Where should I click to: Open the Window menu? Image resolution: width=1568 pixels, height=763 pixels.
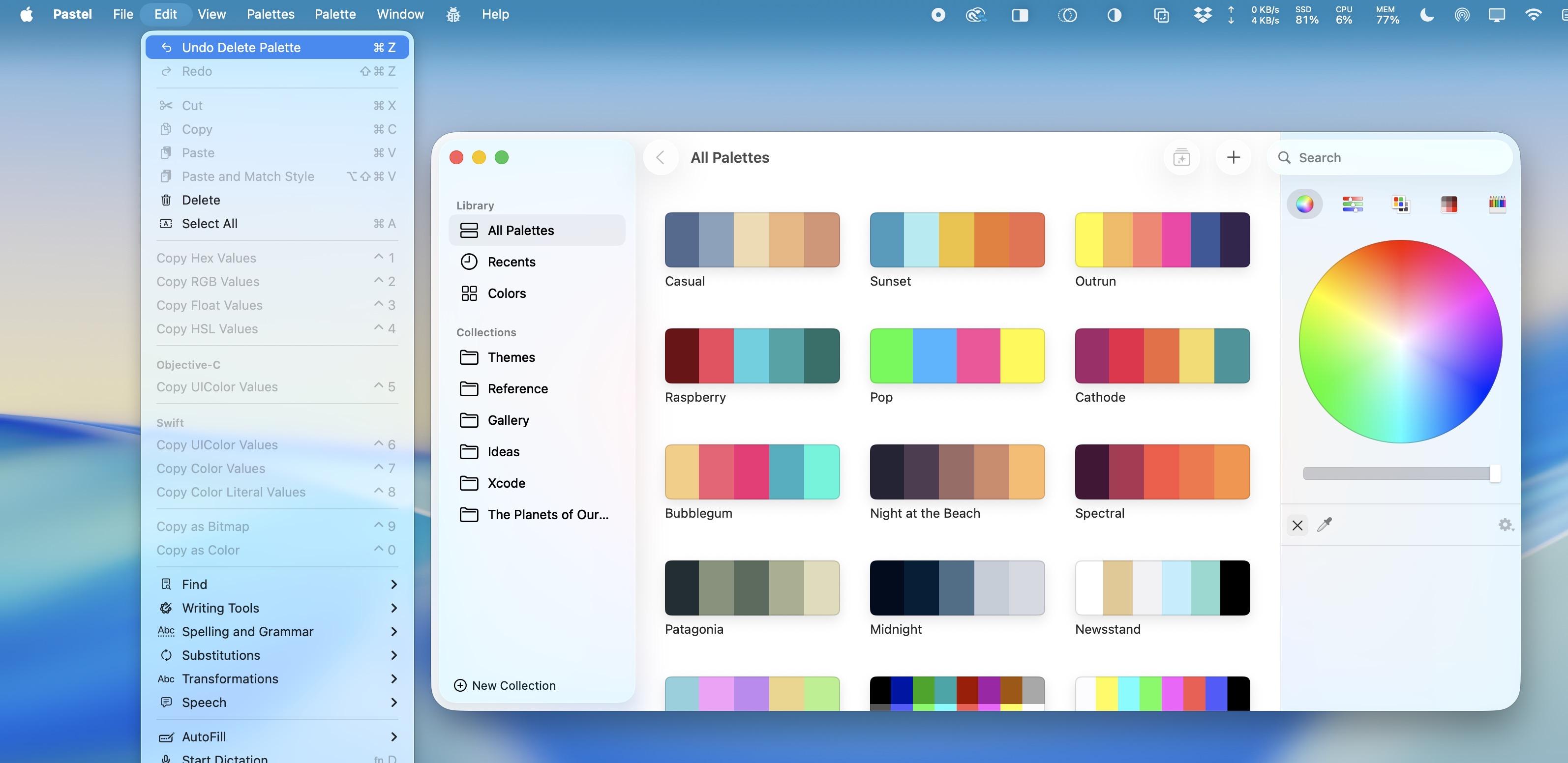pos(400,14)
